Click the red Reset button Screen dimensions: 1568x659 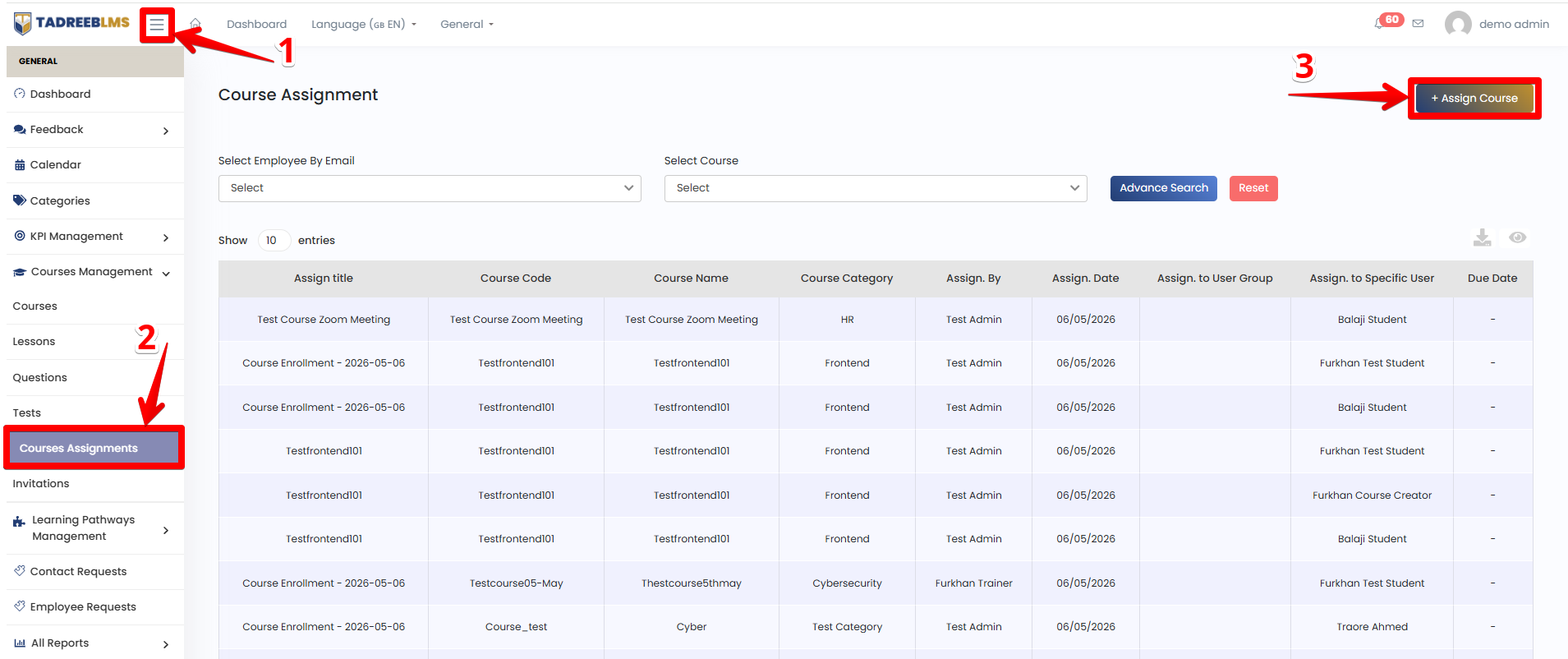1253,188
